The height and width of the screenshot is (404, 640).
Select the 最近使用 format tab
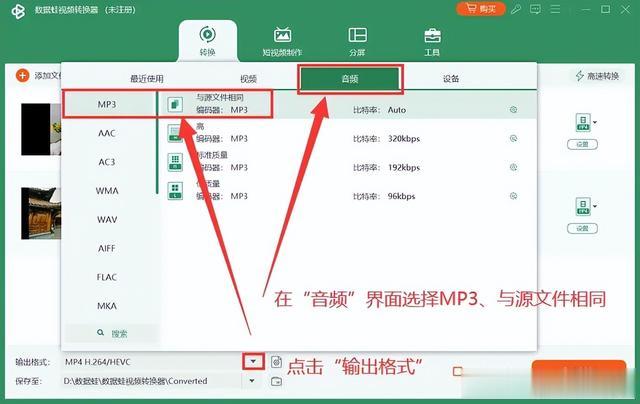coord(147,78)
